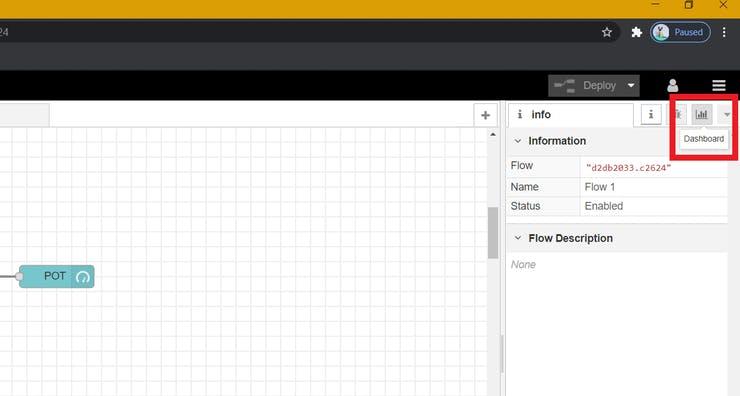Restore down the browser window
This screenshot has width=740, height=396.
coord(689,5)
